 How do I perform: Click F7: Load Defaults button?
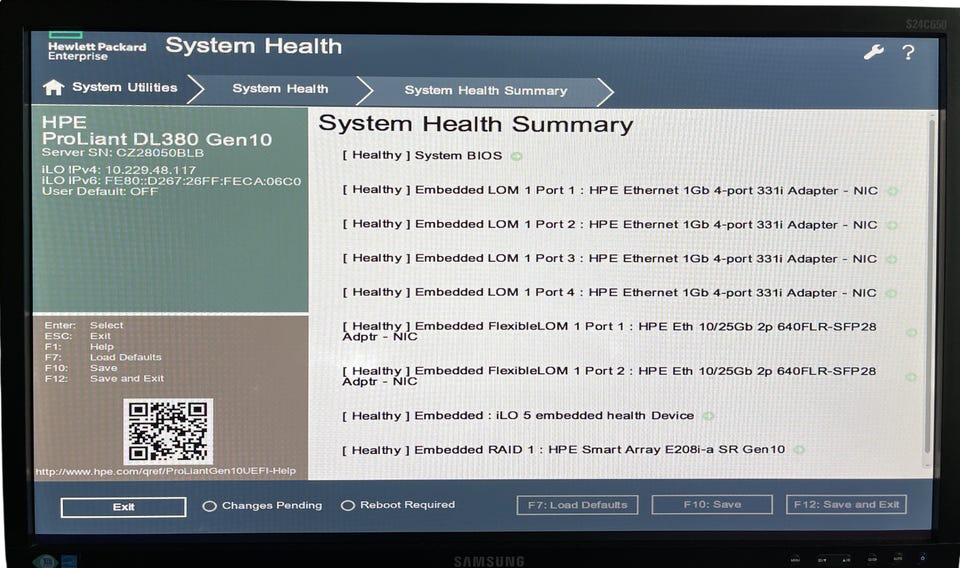click(577, 505)
